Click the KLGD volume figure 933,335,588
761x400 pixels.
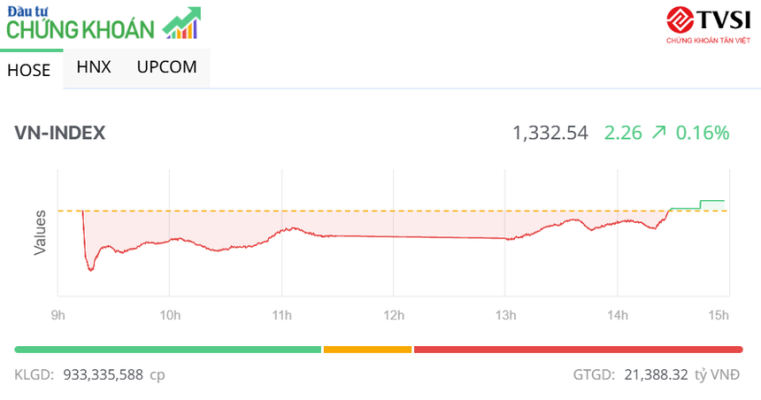tap(103, 375)
